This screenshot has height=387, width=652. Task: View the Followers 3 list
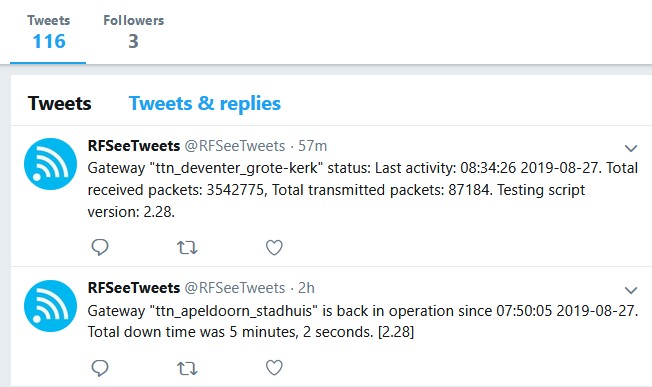point(133,32)
